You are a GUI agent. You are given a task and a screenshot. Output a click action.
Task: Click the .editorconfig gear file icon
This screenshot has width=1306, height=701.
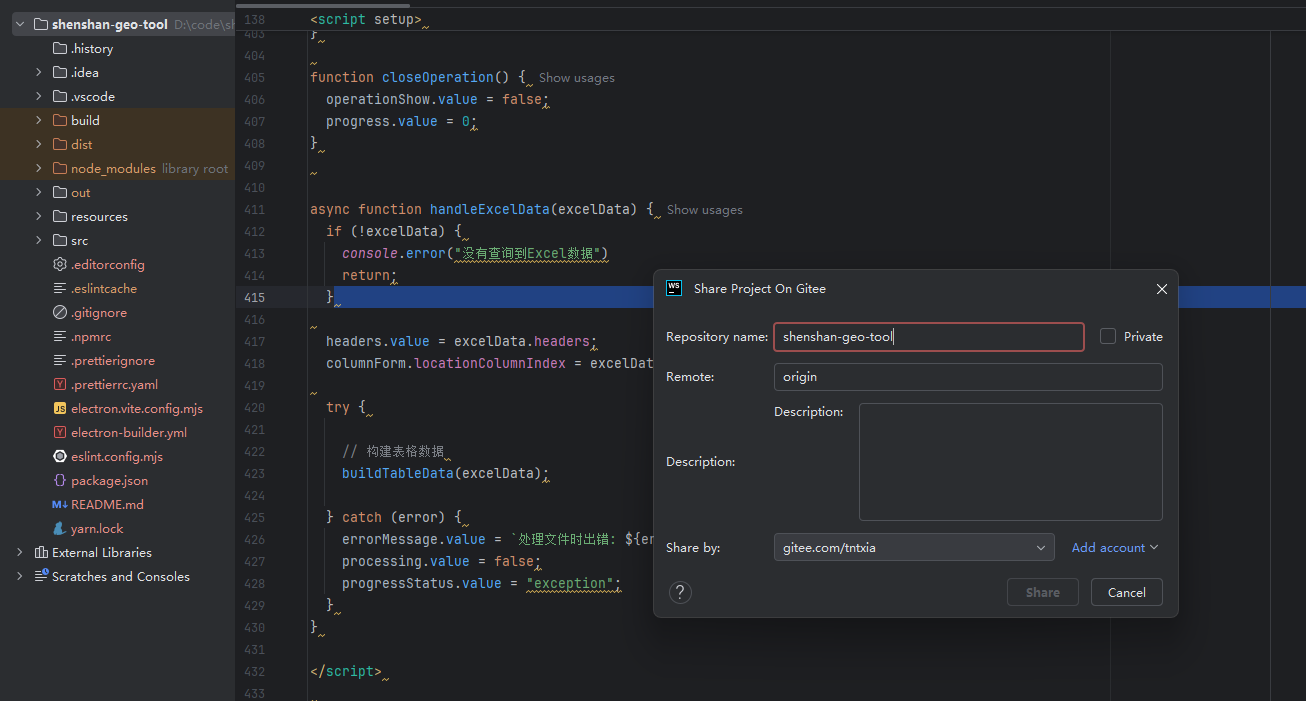(x=60, y=265)
